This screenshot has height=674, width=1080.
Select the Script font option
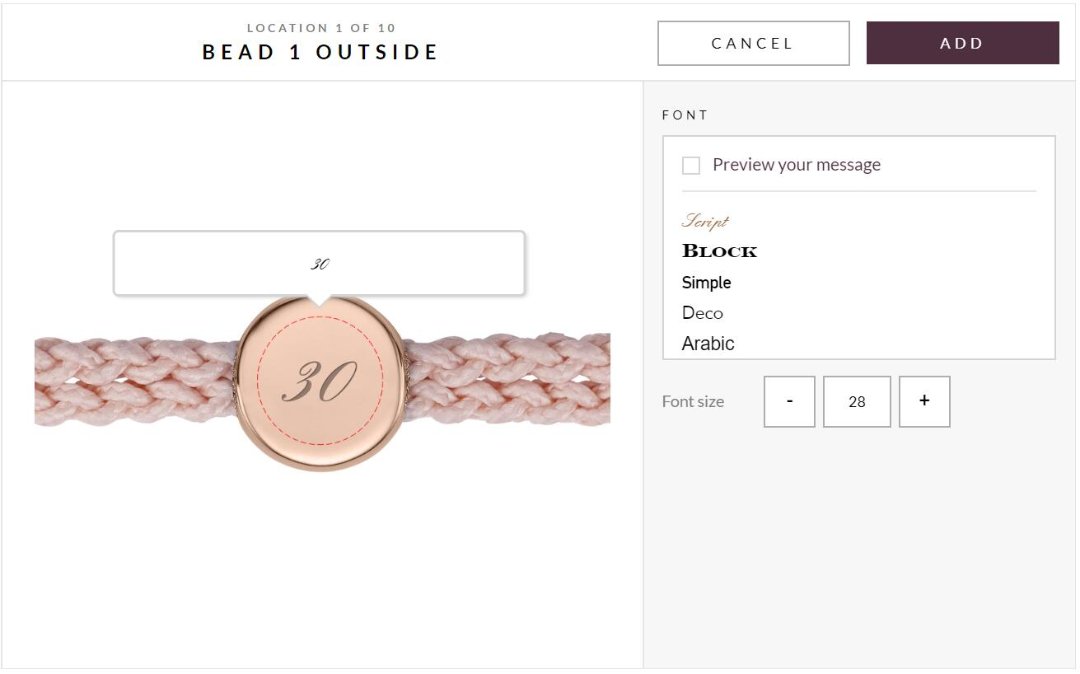(x=705, y=221)
